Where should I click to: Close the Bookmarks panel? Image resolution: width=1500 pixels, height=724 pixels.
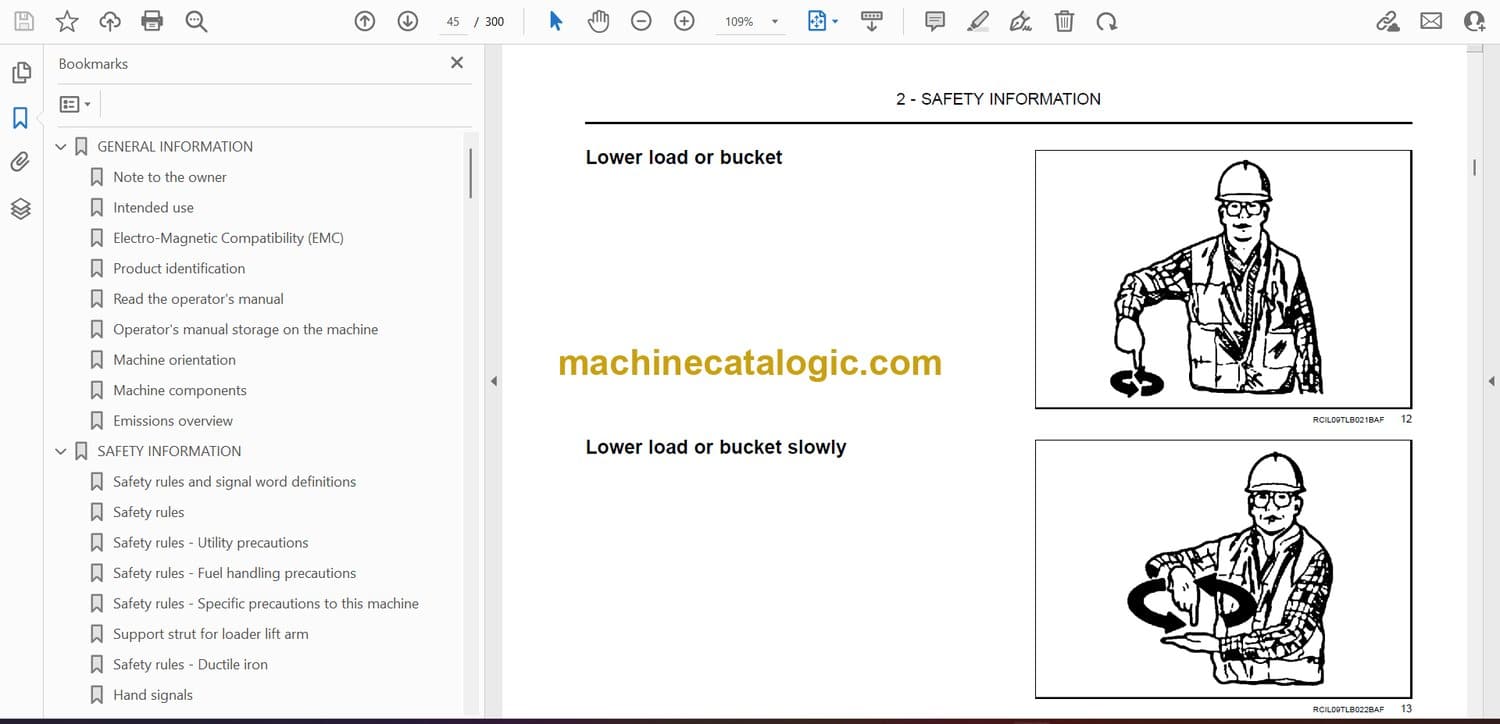point(457,63)
